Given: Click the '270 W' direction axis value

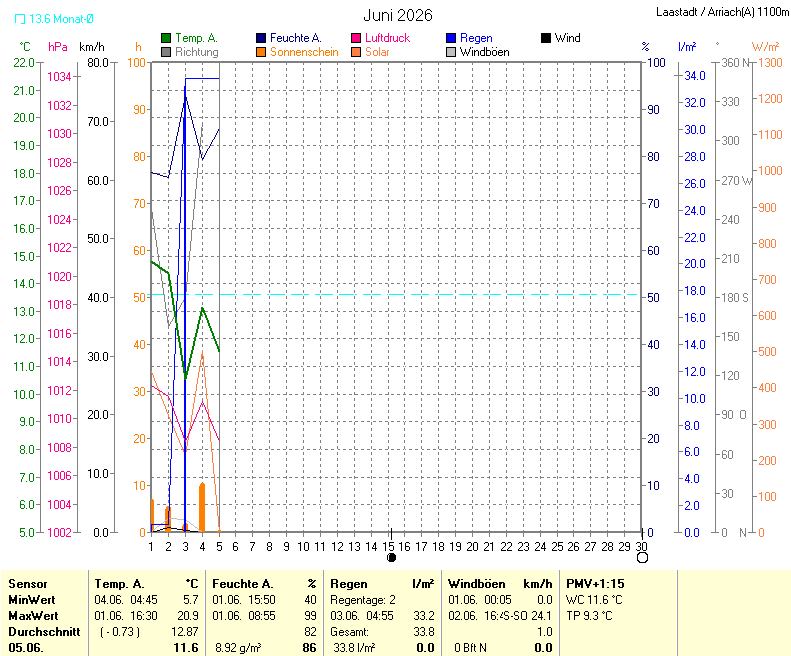Looking at the screenshot, I should point(736,181).
